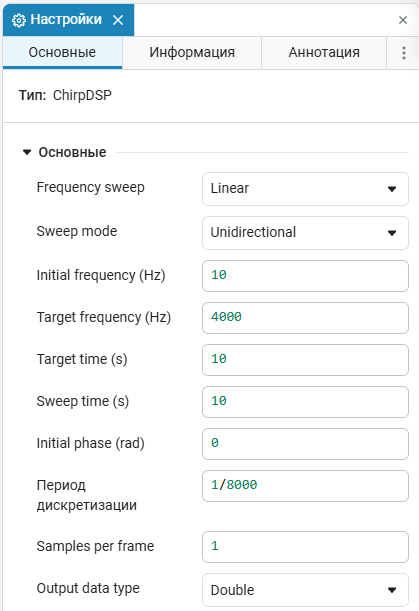Image resolution: width=419 pixels, height=611 pixels.
Task: Close the settings panel with the right-hand X
Action: 403,20
